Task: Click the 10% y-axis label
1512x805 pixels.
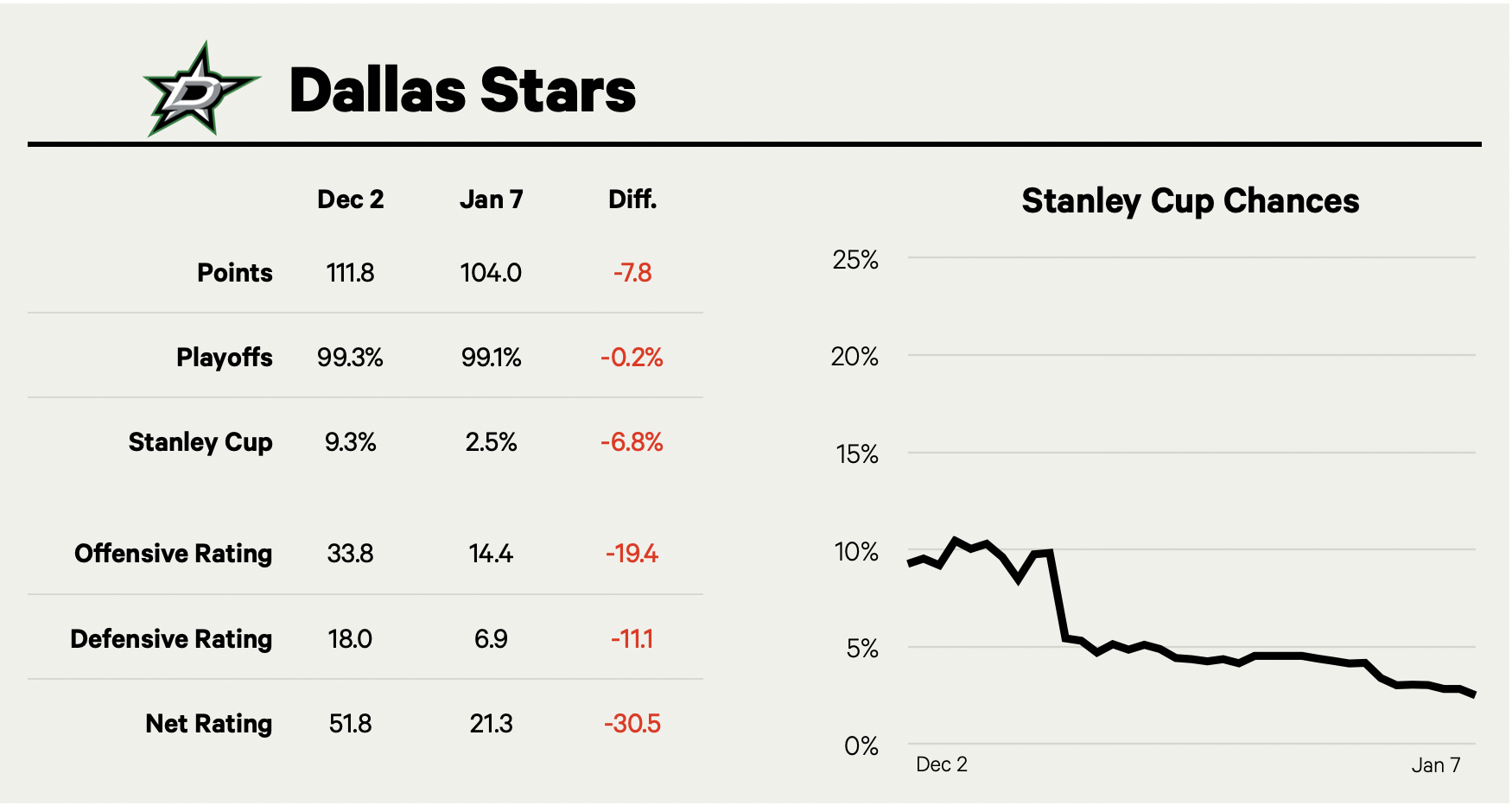Action: 855,552
